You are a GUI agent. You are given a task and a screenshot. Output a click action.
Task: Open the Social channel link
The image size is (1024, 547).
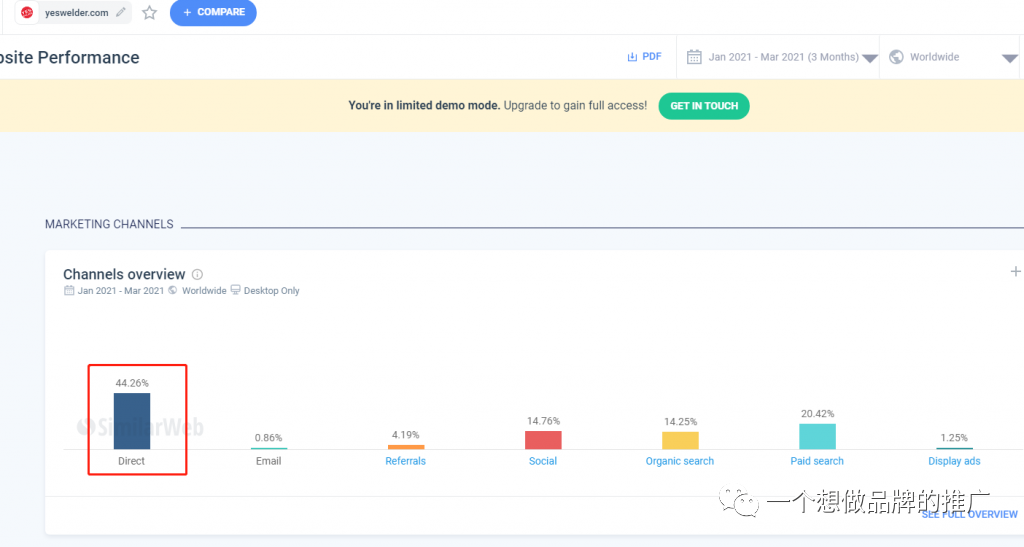pyautogui.click(x=543, y=461)
